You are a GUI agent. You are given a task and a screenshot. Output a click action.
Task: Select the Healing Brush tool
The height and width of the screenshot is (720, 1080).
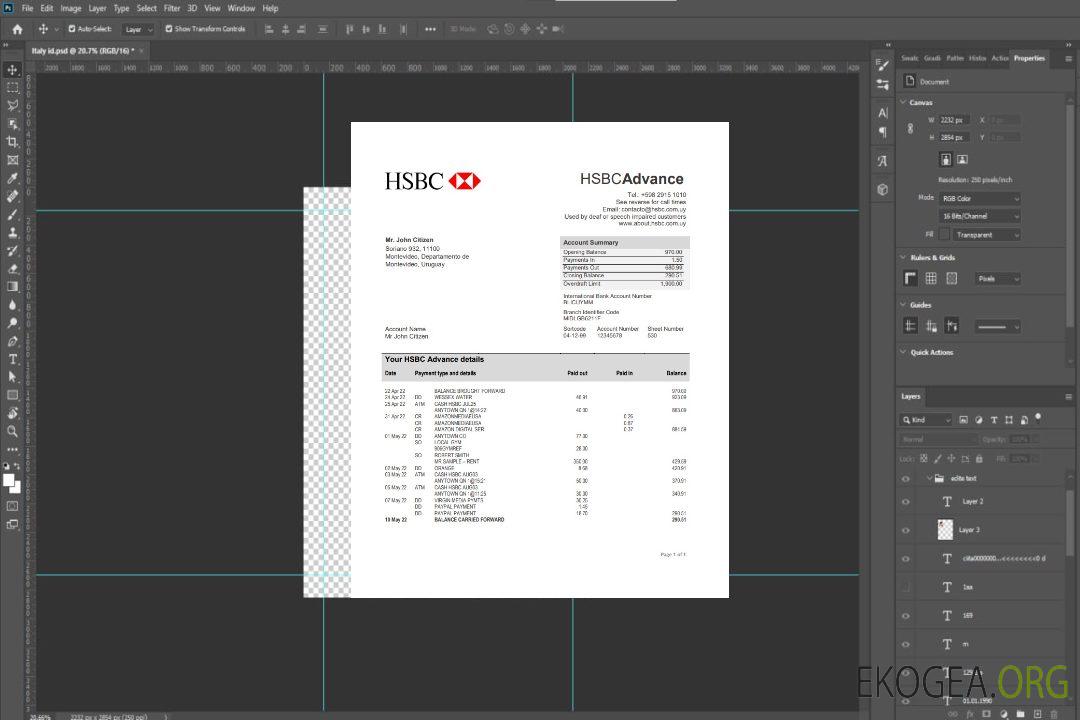pos(12,196)
